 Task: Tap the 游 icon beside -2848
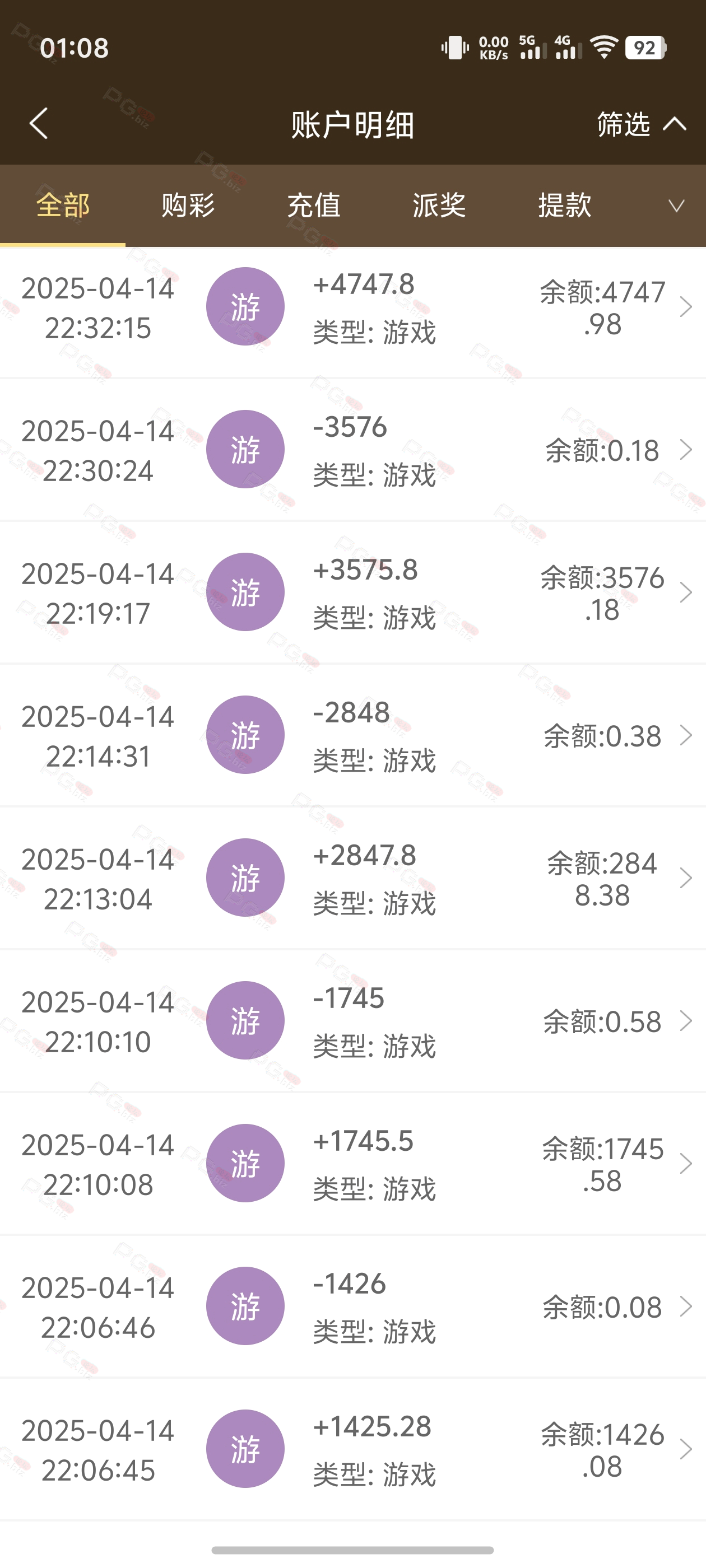[x=245, y=735]
